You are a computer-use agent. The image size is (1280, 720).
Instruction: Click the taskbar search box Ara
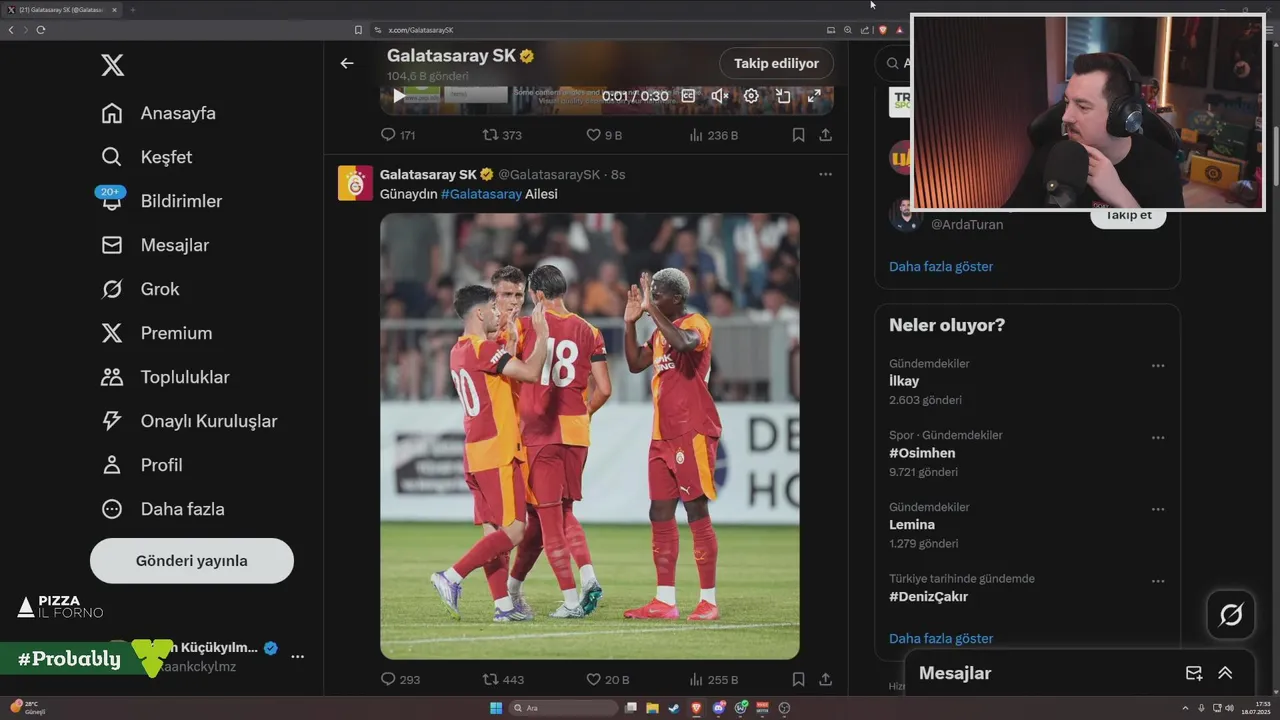point(563,708)
